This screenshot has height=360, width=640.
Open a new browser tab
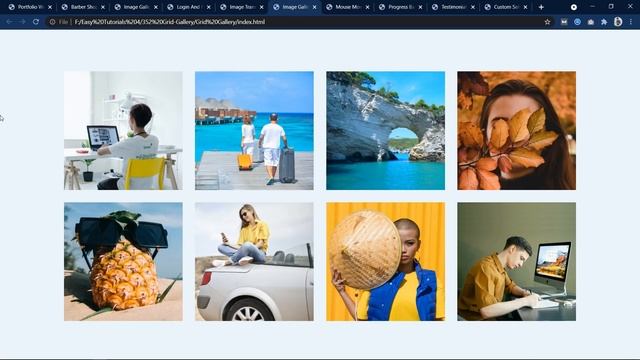point(541,7)
